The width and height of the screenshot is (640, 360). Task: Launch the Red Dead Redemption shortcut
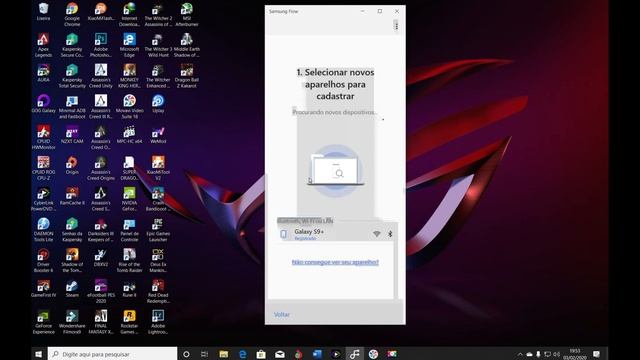point(158,291)
